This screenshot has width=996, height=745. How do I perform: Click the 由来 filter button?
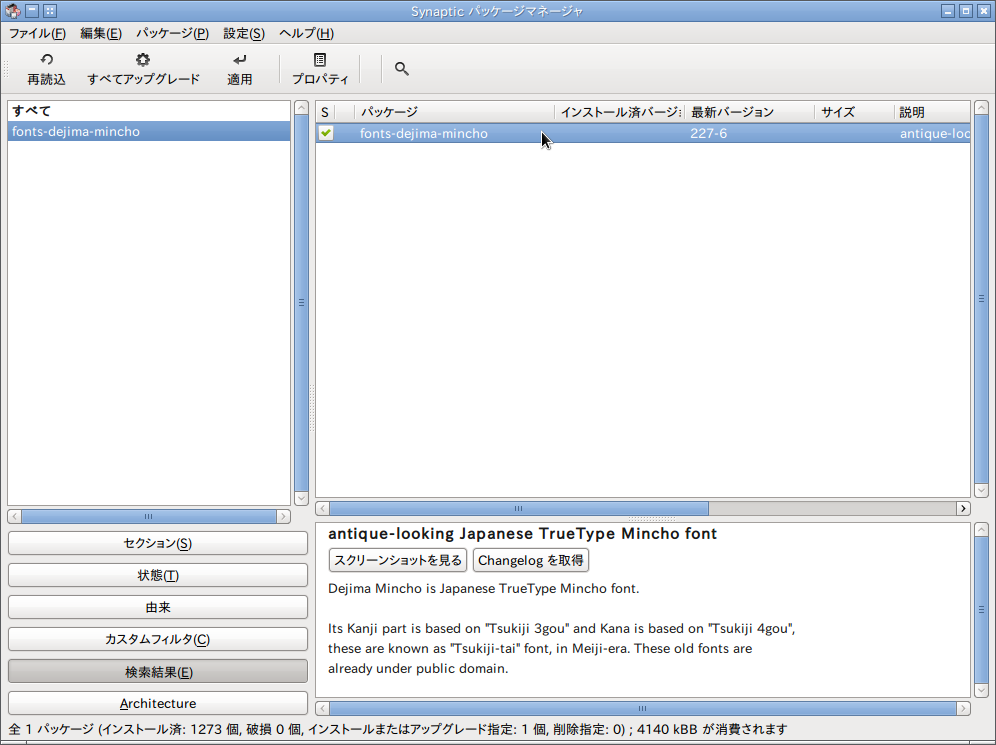[x=158, y=607]
